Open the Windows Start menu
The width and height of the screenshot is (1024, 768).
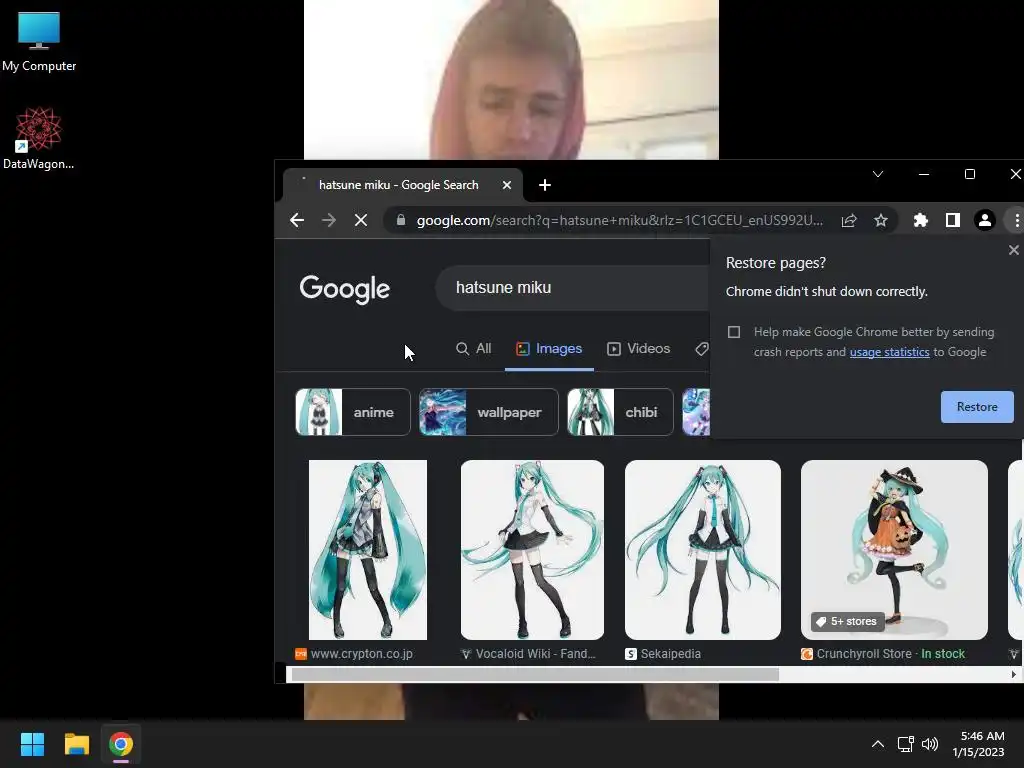click(x=32, y=744)
